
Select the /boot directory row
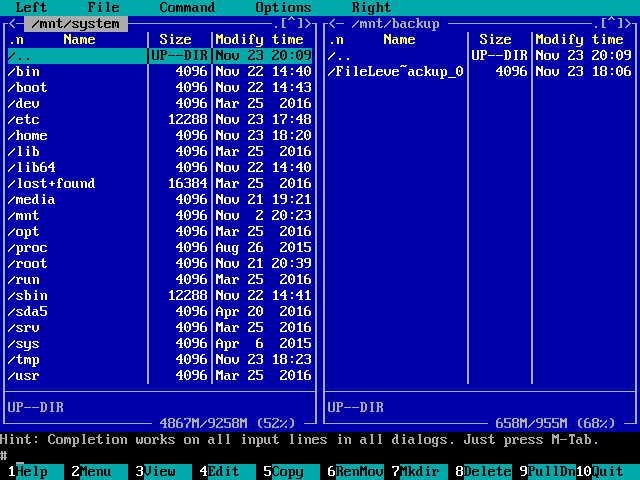point(160,87)
